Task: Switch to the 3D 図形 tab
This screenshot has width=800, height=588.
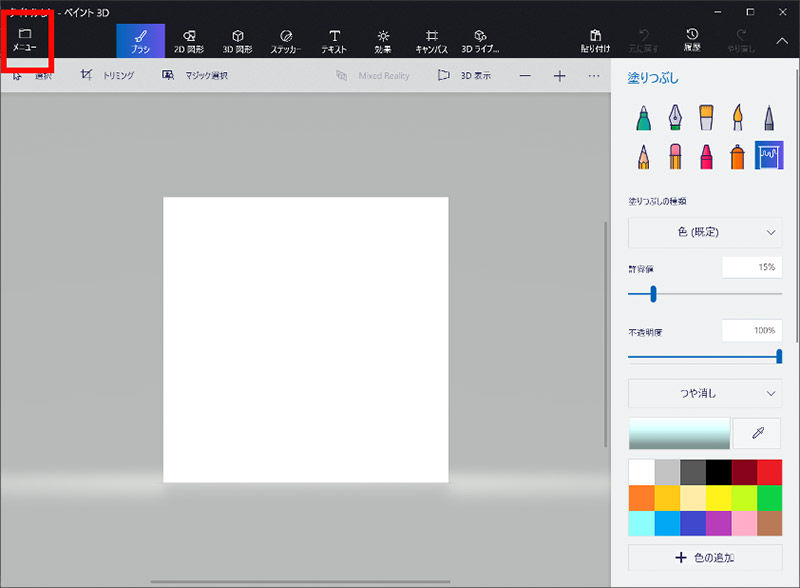Action: coord(236,40)
